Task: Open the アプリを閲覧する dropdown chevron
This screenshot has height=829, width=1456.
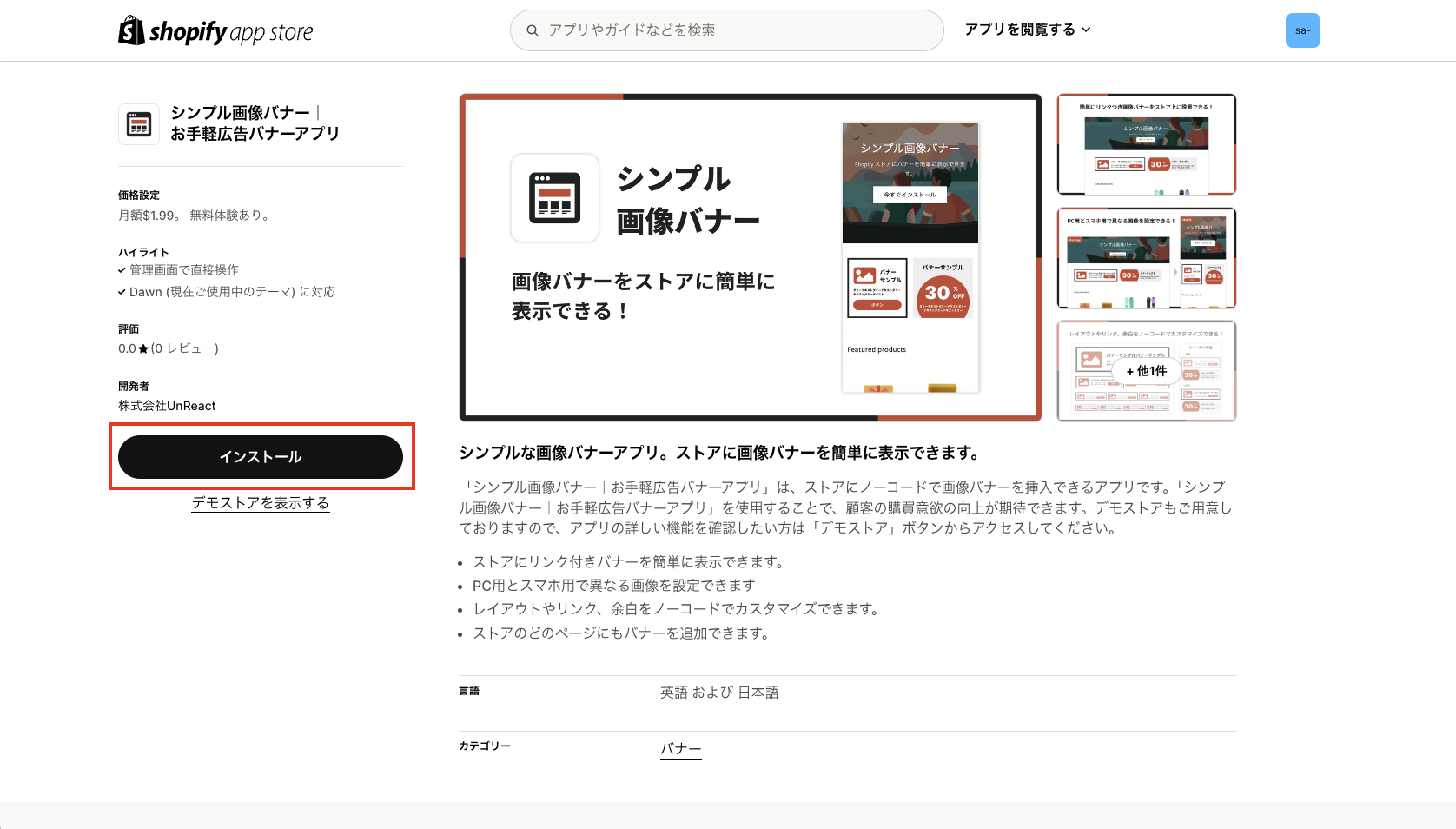Action: [x=1086, y=28]
